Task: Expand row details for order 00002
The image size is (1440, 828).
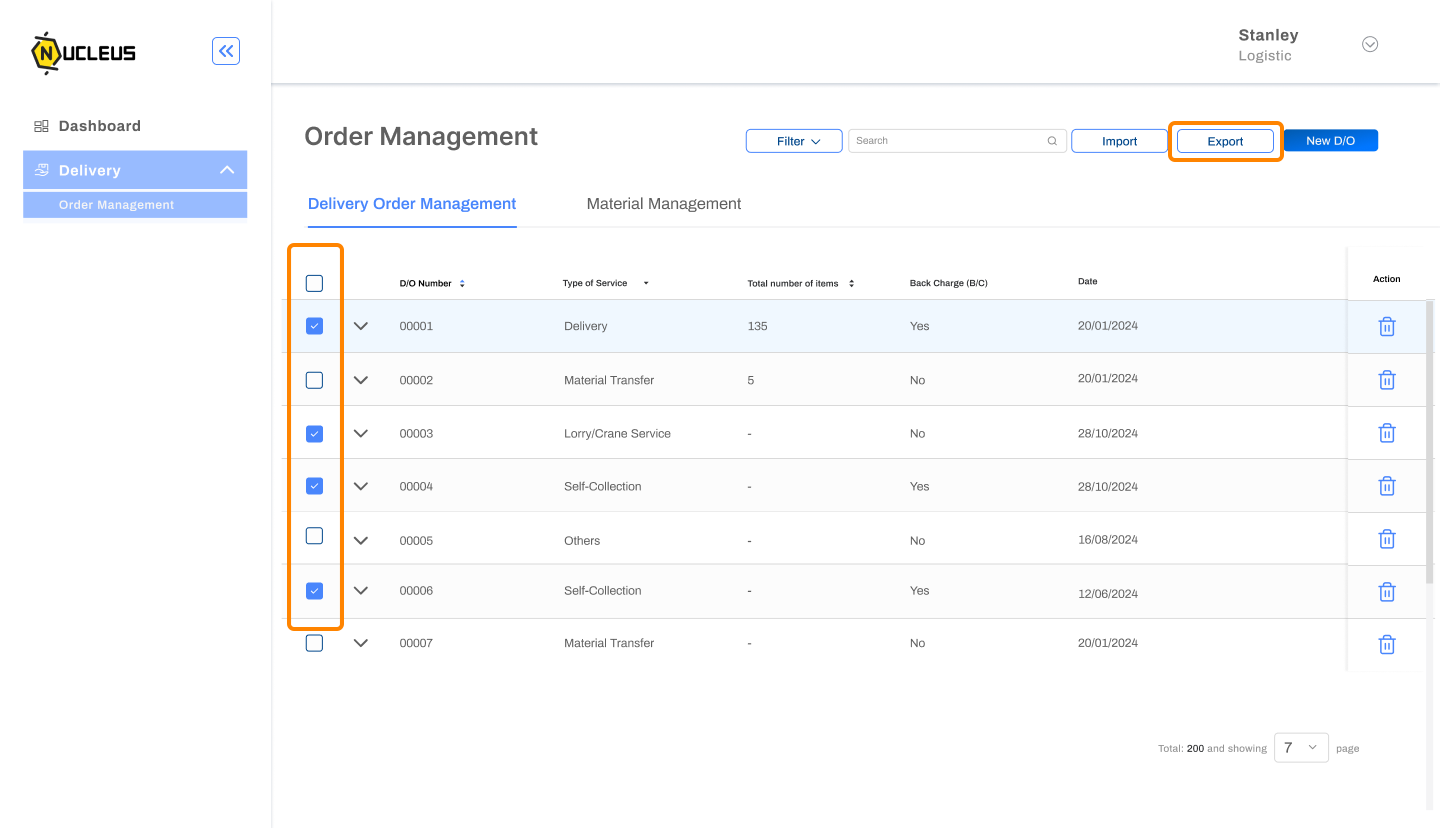Action: [x=361, y=380]
